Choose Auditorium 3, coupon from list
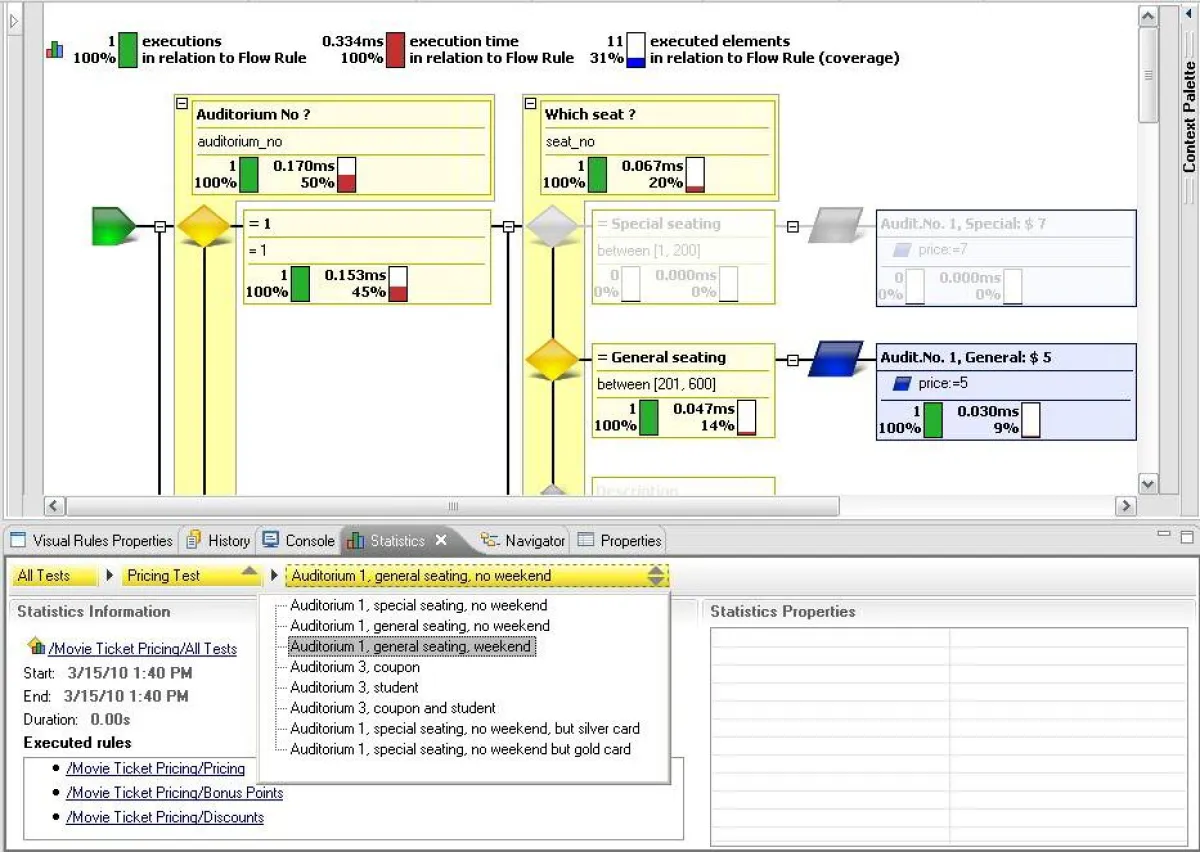Screen dimensions: 1200x852 (355, 667)
